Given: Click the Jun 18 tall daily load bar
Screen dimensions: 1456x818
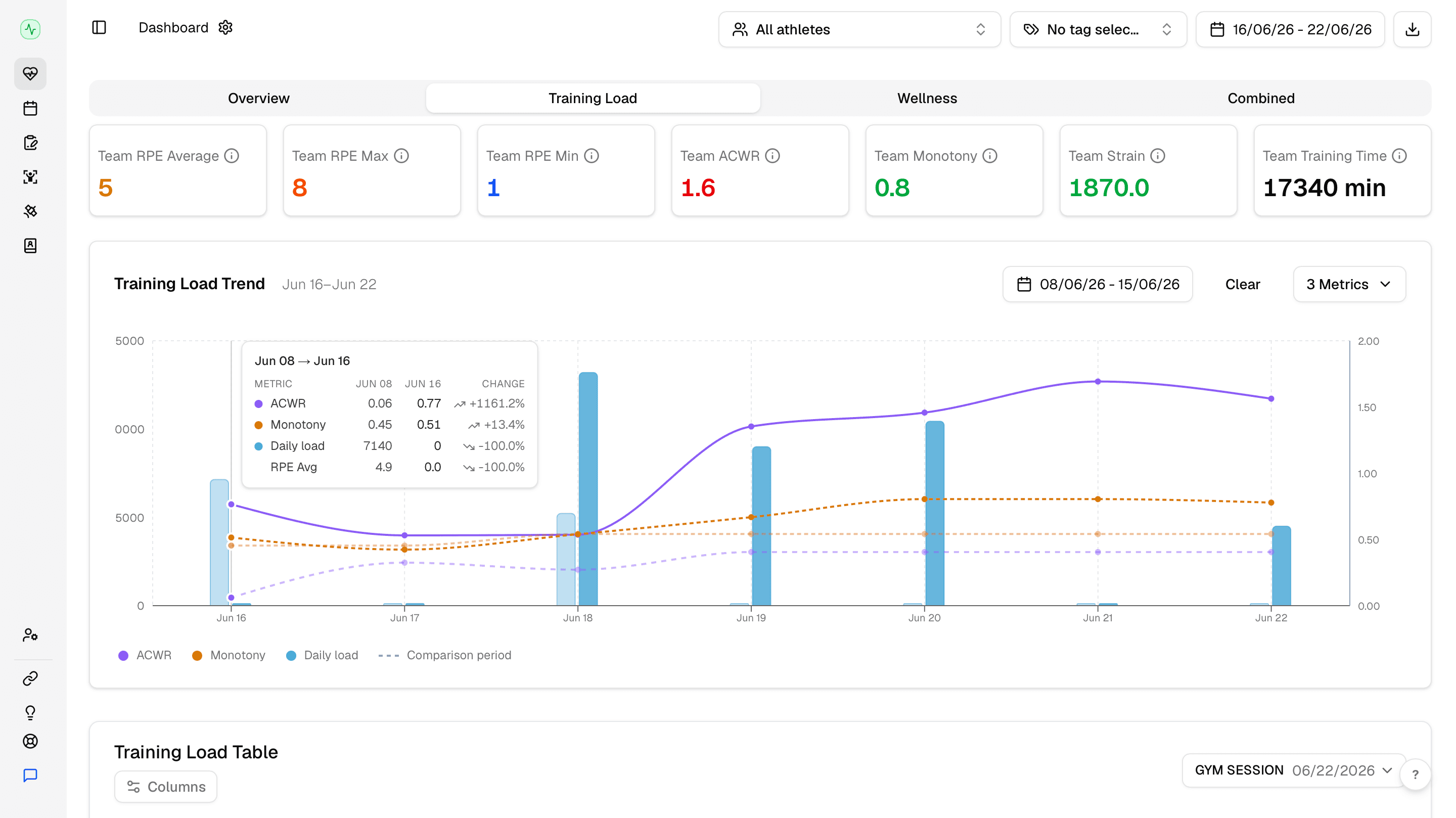Looking at the screenshot, I should pyautogui.click(x=588, y=489).
